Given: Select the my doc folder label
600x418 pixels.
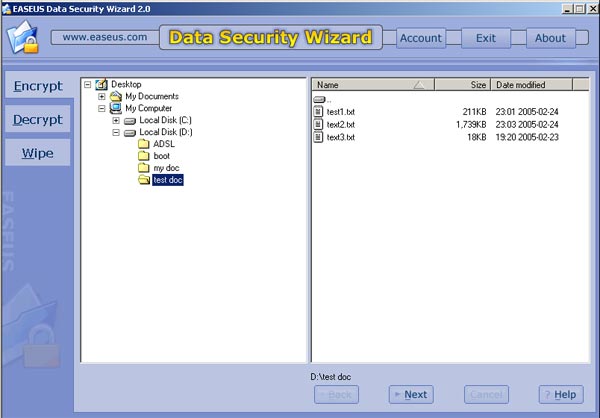Looking at the screenshot, I should coord(166,168).
